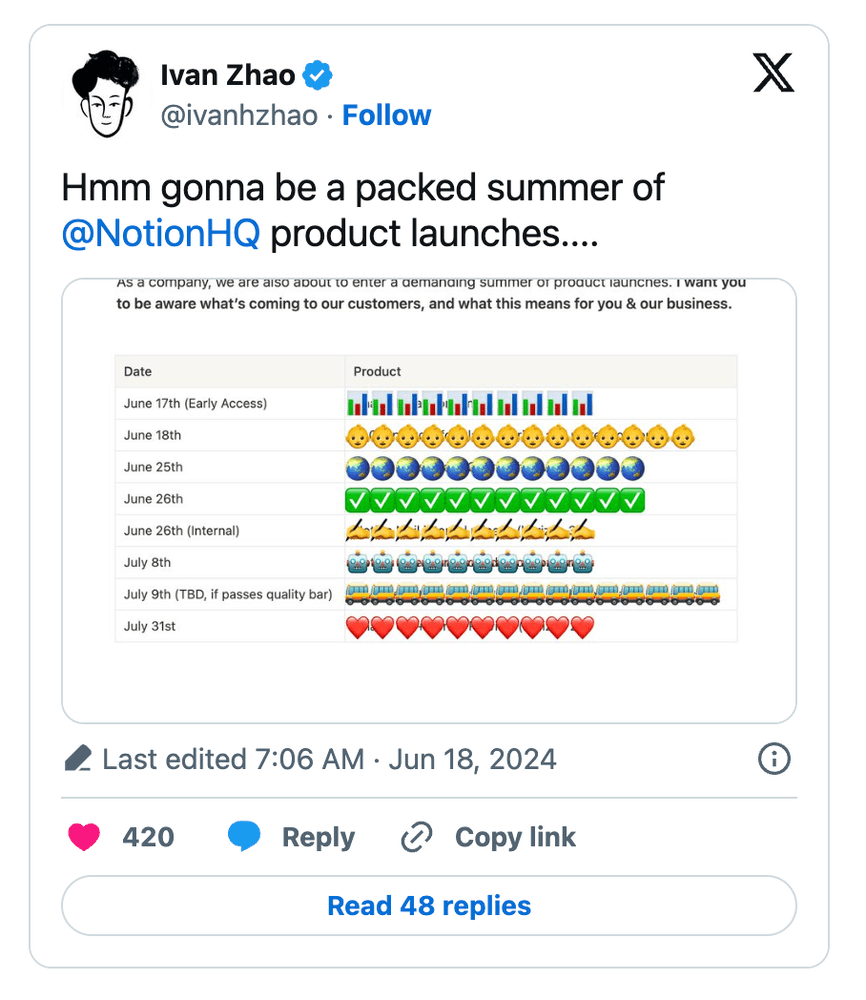Click the Read 48 replies button

(x=428, y=905)
